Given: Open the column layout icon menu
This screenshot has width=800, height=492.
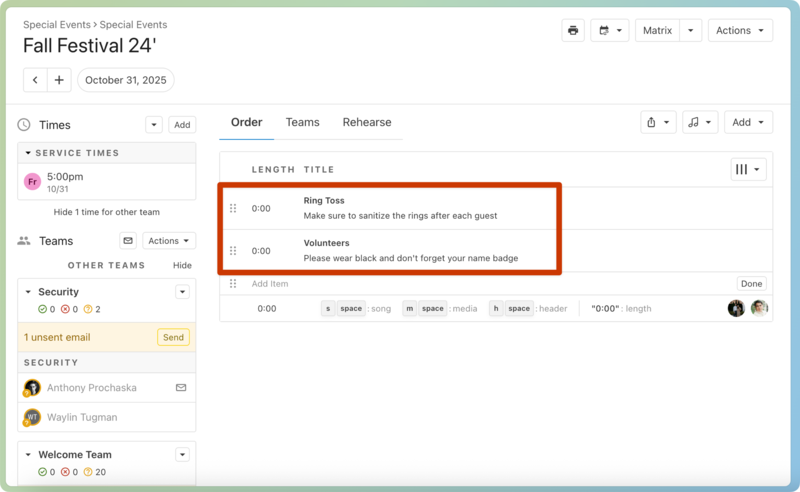Looking at the screenshot, I should [748, 170].
